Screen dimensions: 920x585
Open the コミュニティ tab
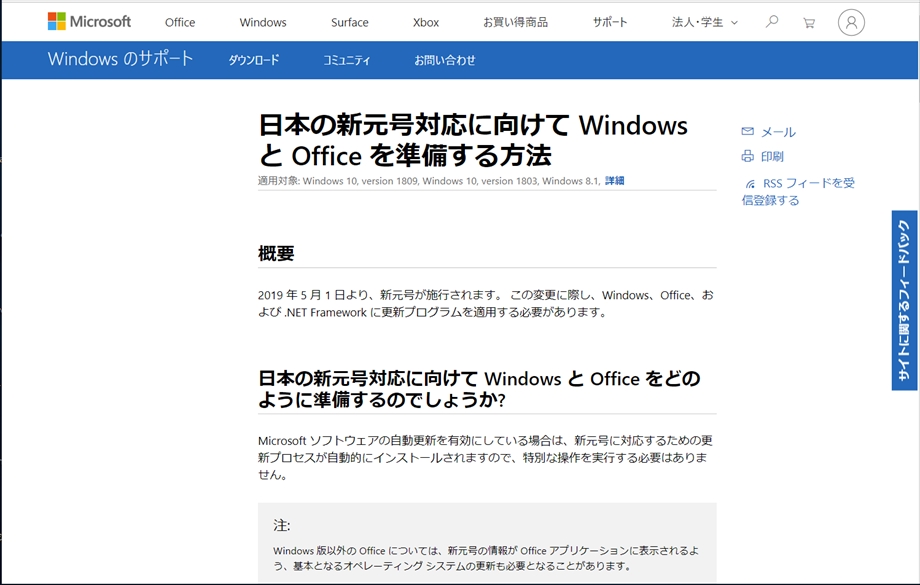[347, 60]
